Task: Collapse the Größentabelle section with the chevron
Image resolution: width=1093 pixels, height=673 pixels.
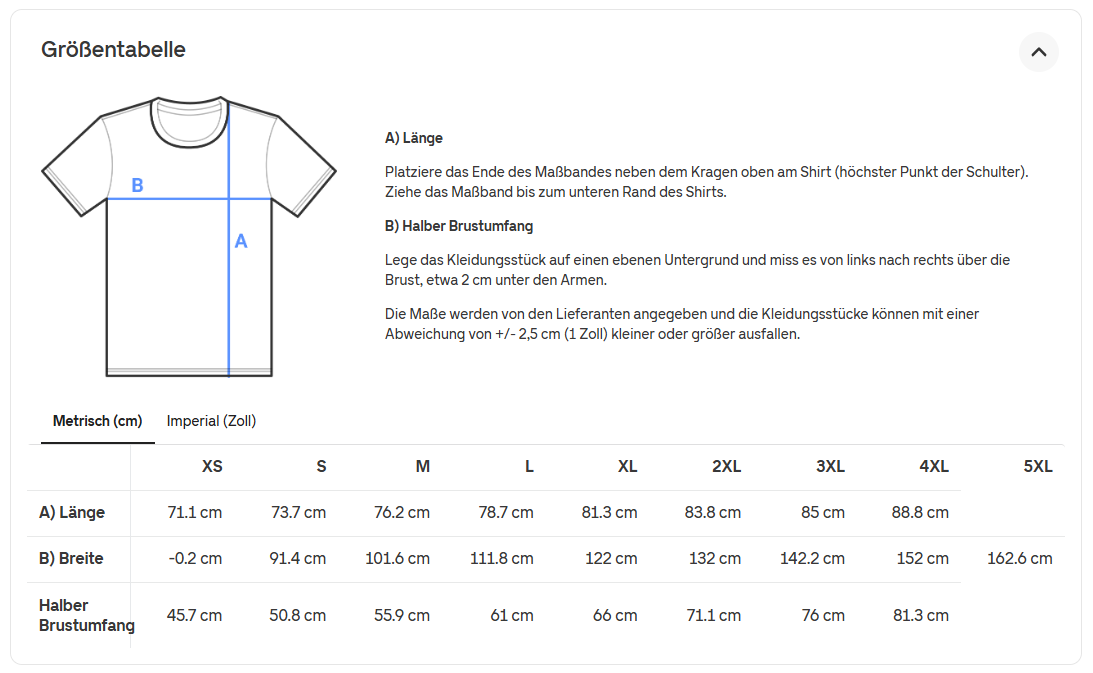Action: 1038,52
